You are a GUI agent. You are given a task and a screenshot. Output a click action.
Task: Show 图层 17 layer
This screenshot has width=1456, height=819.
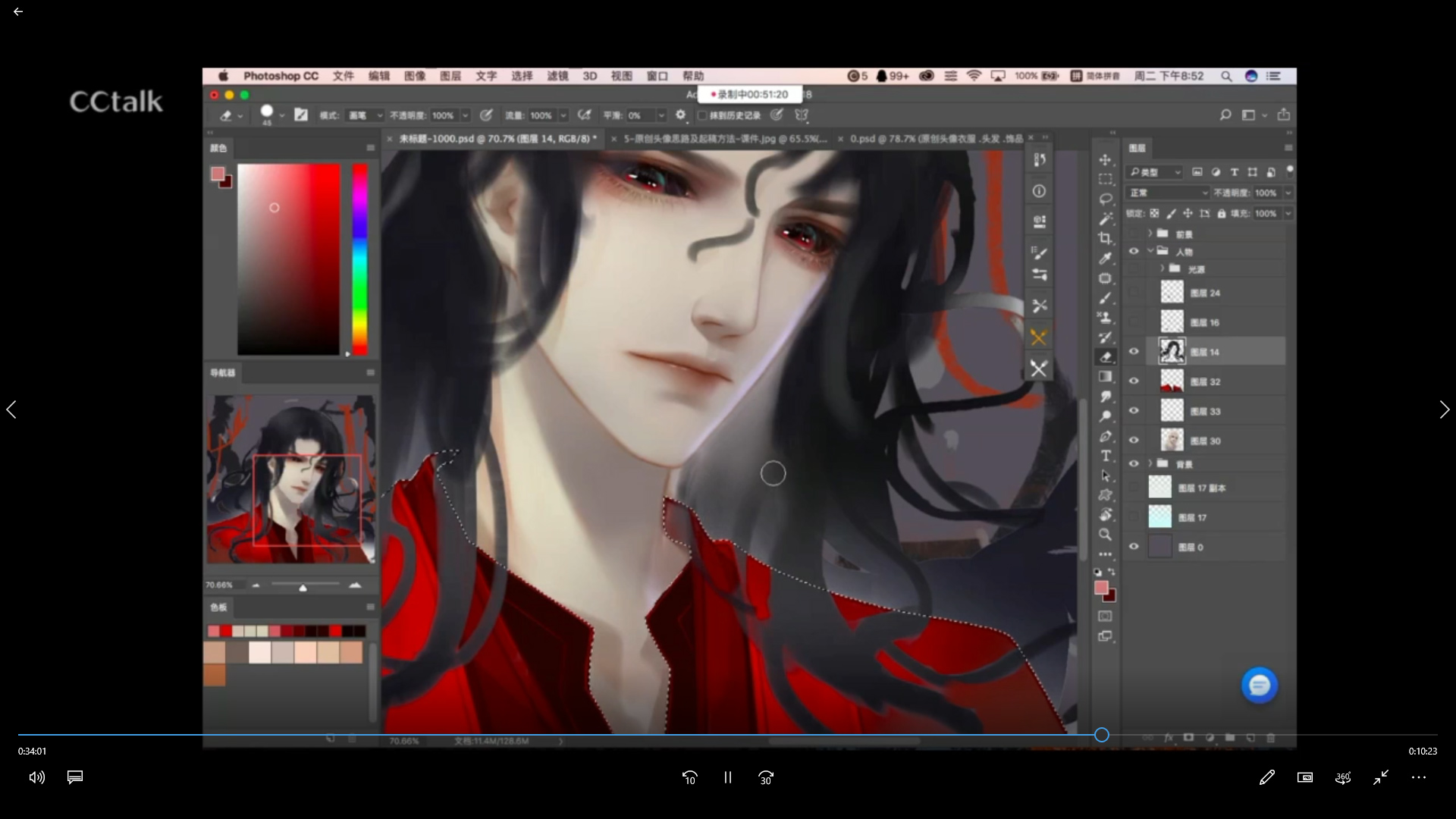tap(1134, 517)
